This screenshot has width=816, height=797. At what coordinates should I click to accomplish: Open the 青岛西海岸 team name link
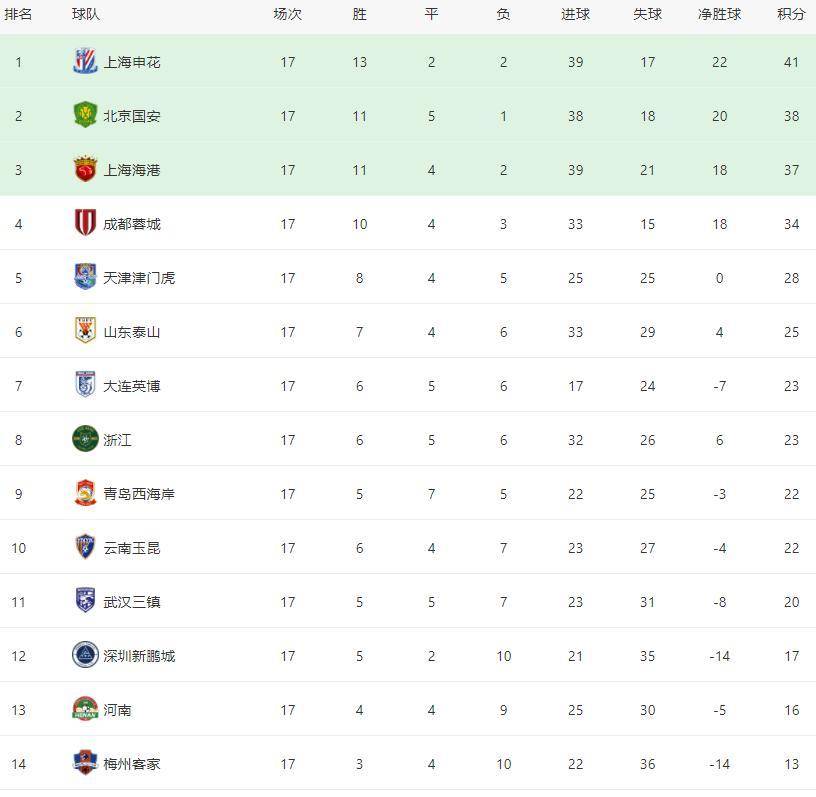[x=139, y=494]
